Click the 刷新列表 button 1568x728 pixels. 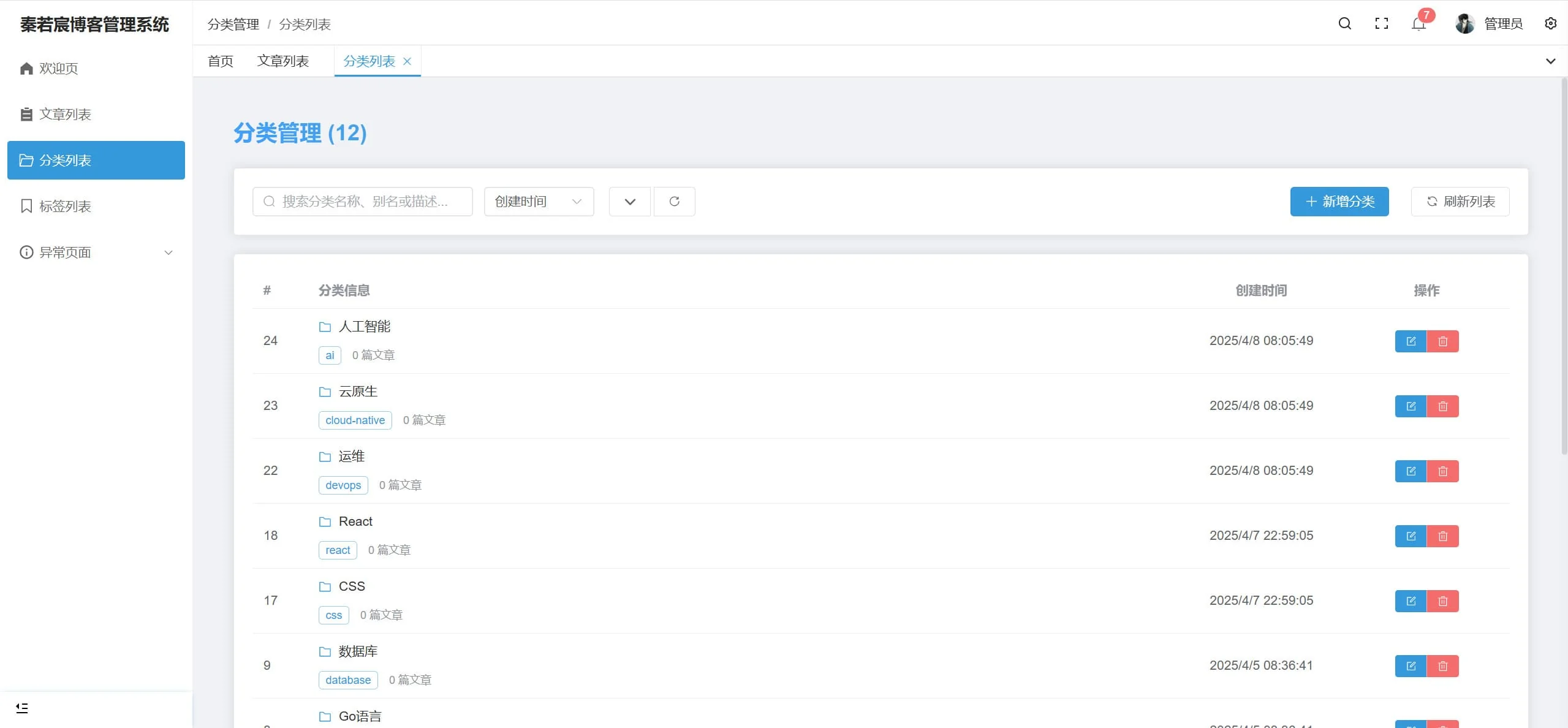(x=1460, y=202)
